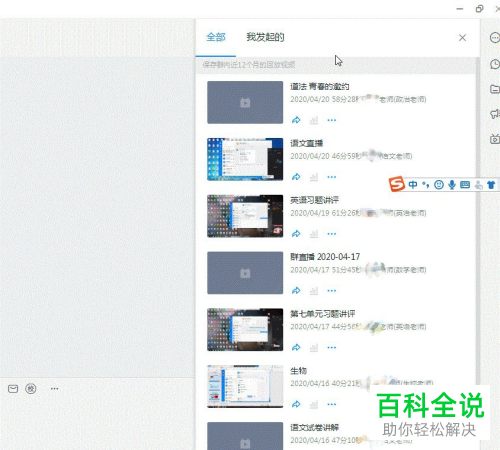Open the 语文试卷讲解 title
The image size is (500, 450).
(x=314, y=427)
